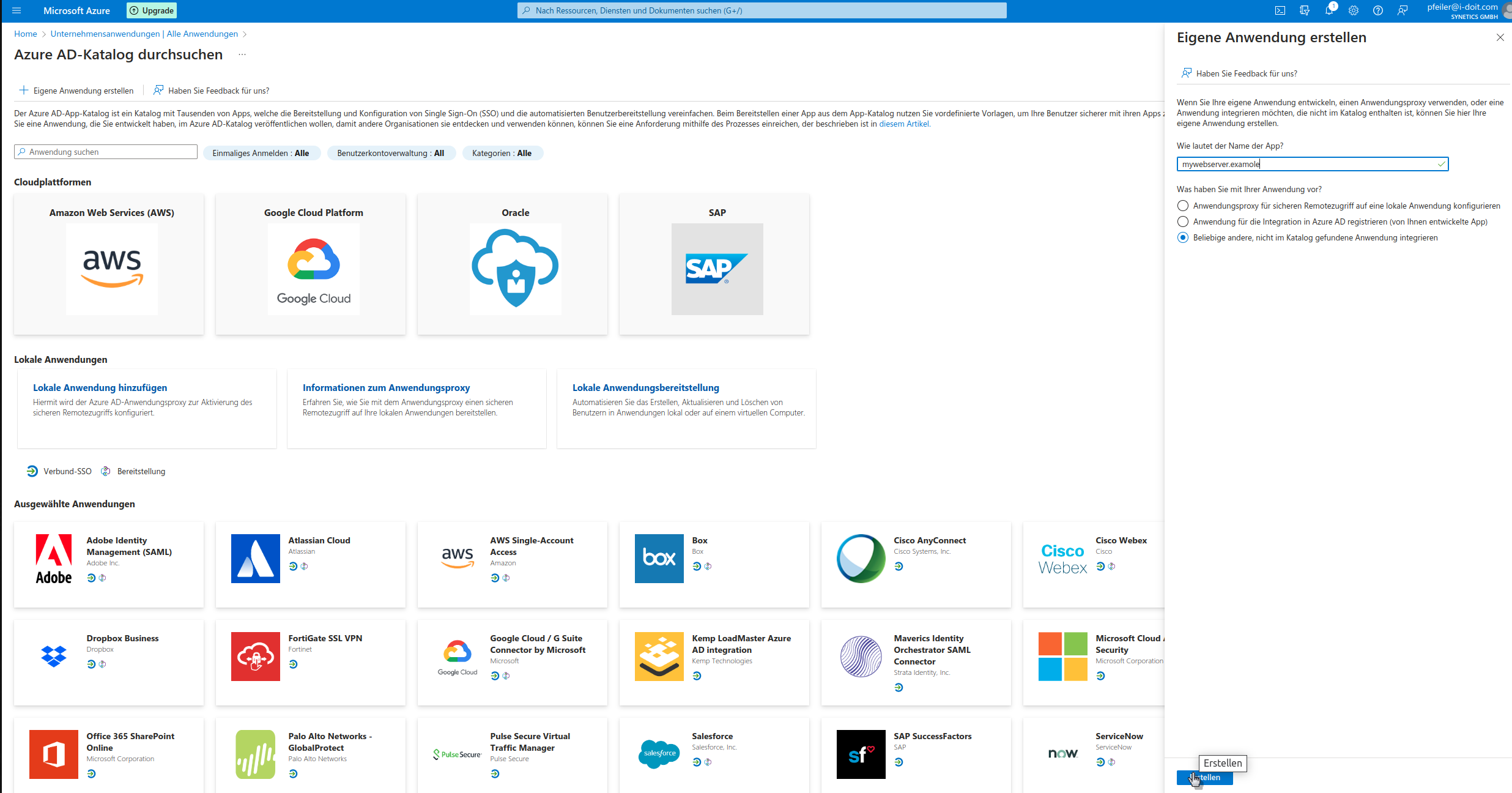This screenshot has width=1512, height=793.
Task: Open Cloud Shell from top bar
Action: pyautogui.click(x=1280, y=10)
